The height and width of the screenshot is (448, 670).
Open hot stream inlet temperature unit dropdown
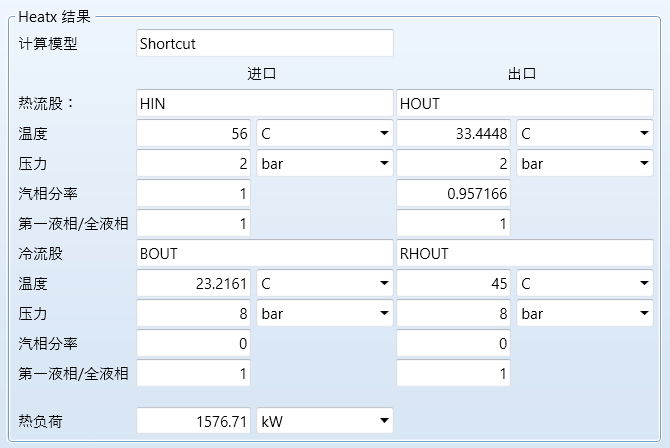coord(324,133)
